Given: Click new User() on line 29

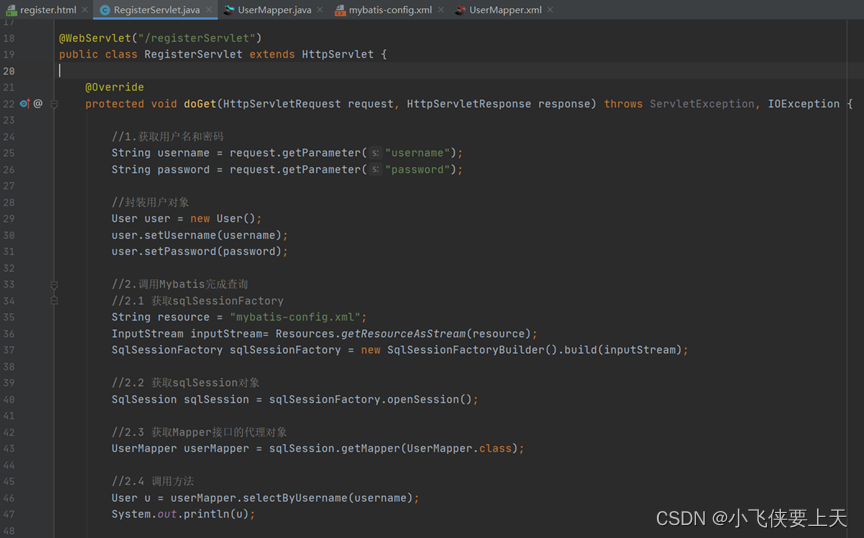Looking at the screenshot, I should [223, 218].
